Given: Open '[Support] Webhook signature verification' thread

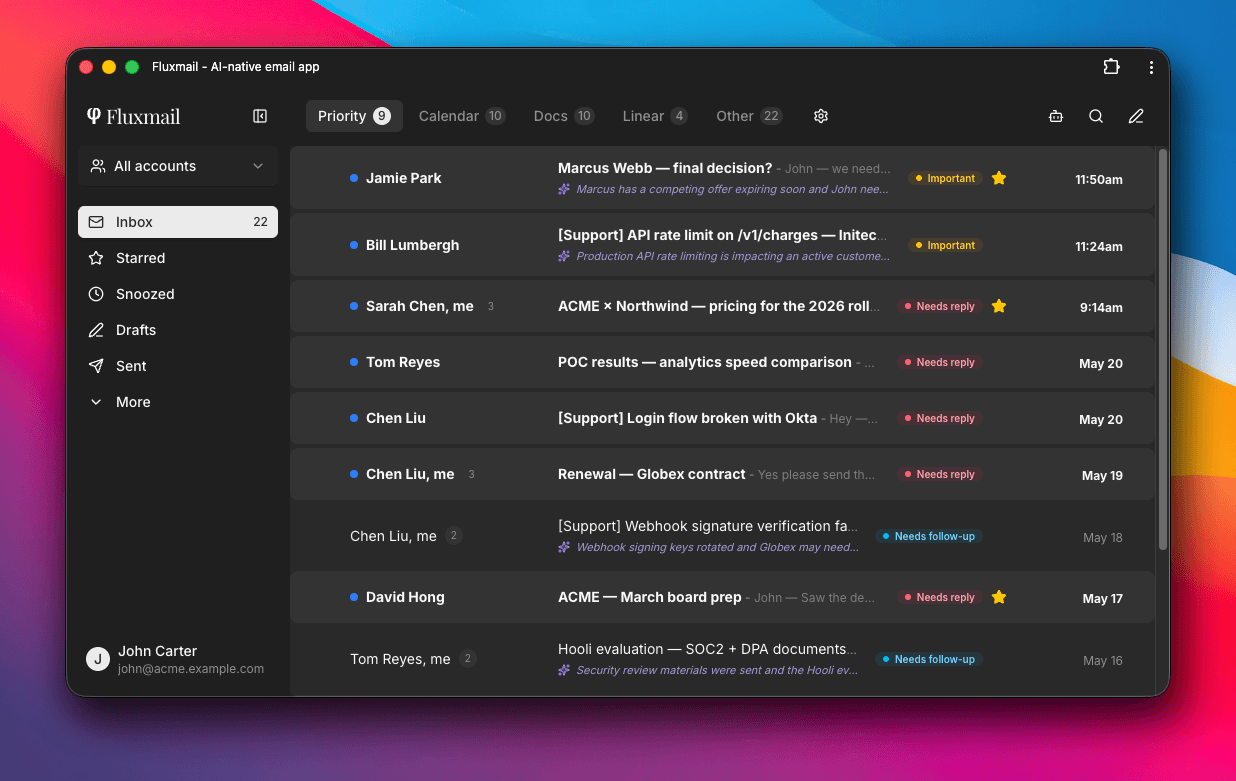Looking at the screenshot, I should pyautogui.click(x=722, y=536).
